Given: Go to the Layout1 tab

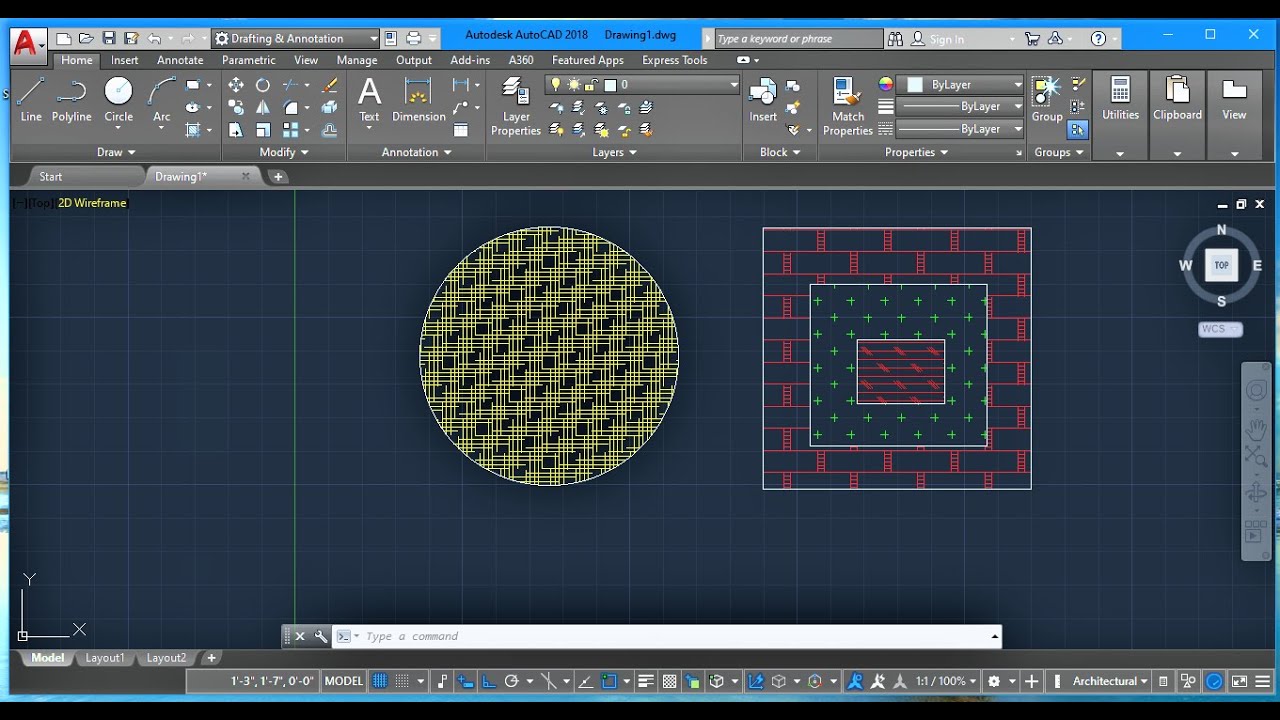Looking at the screenshot, I should pos(105,658).
